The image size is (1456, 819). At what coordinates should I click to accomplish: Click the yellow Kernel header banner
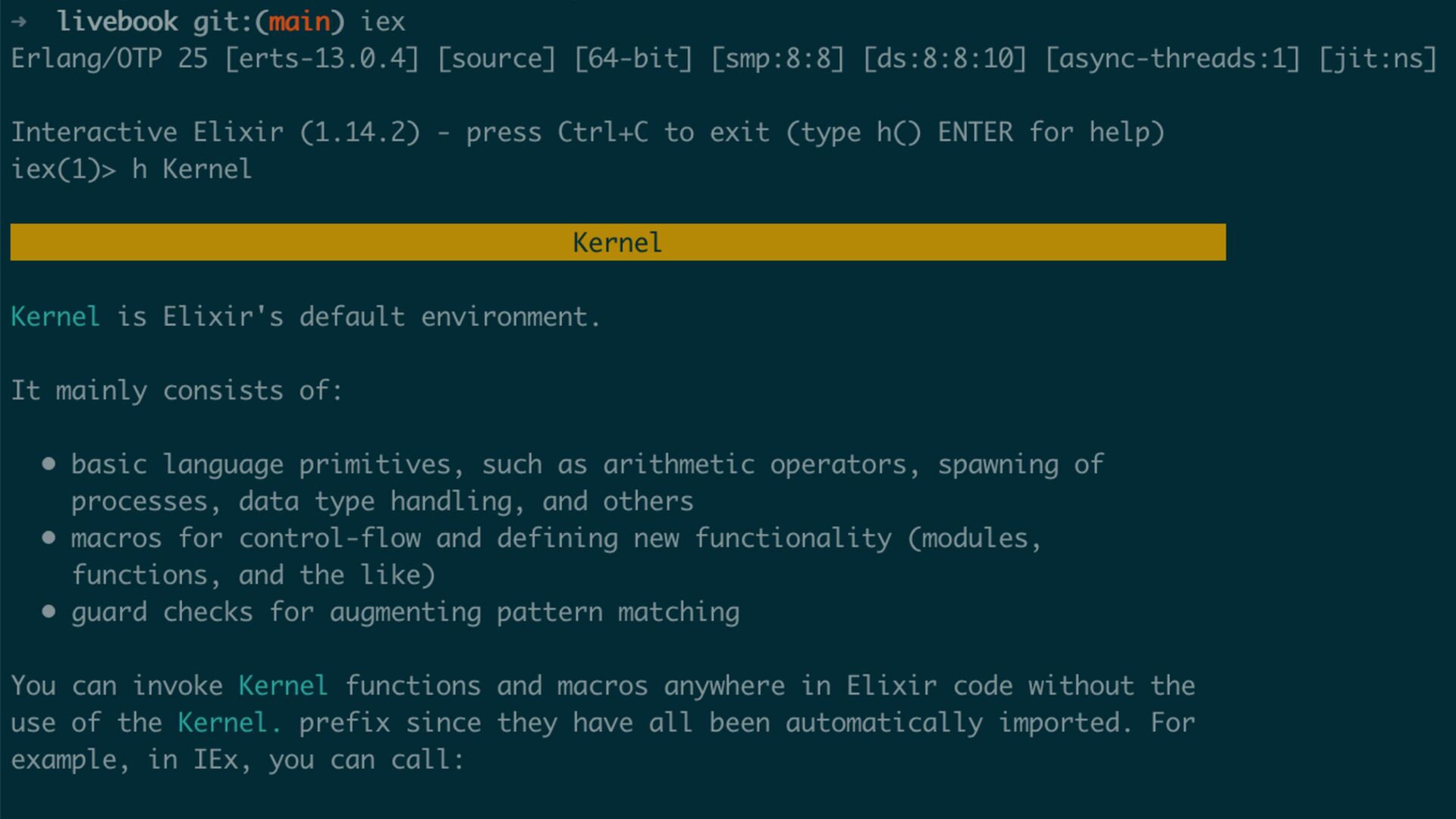click(617, 243)
